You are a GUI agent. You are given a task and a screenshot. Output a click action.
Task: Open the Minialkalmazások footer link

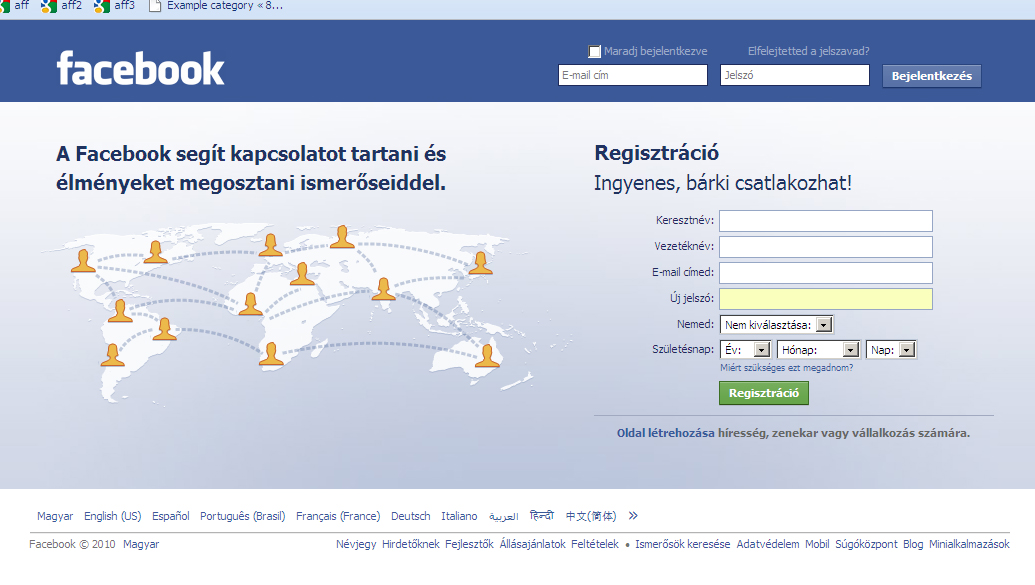coord(969,544)
